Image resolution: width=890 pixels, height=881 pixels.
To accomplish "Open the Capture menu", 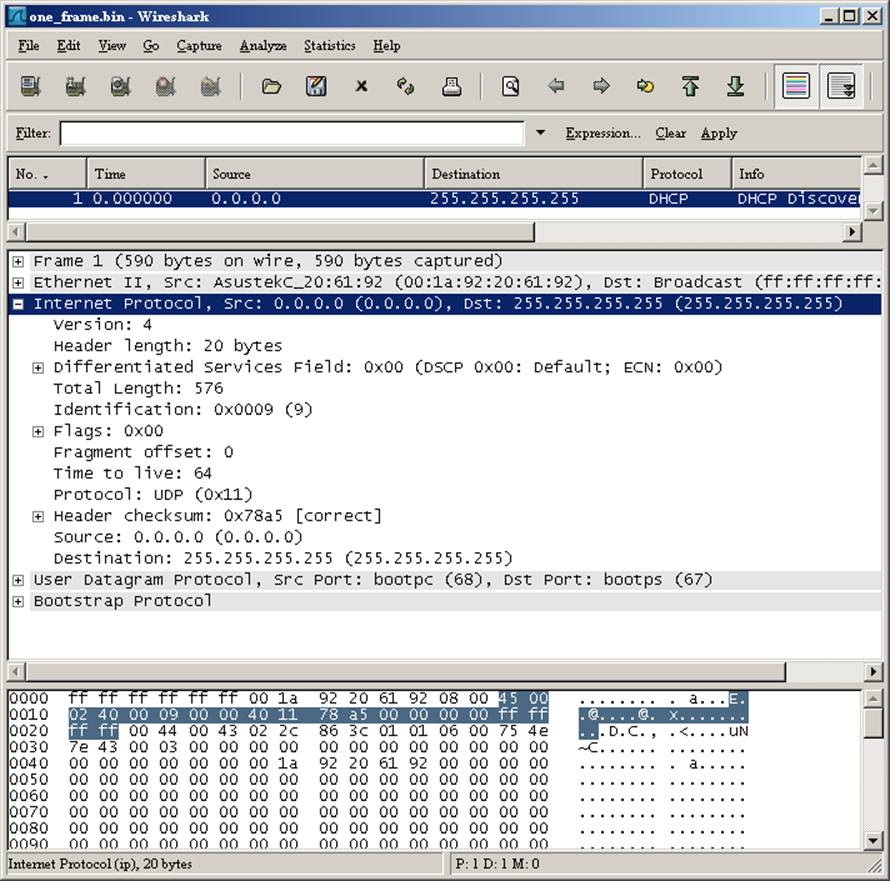I will pos(199,45).
